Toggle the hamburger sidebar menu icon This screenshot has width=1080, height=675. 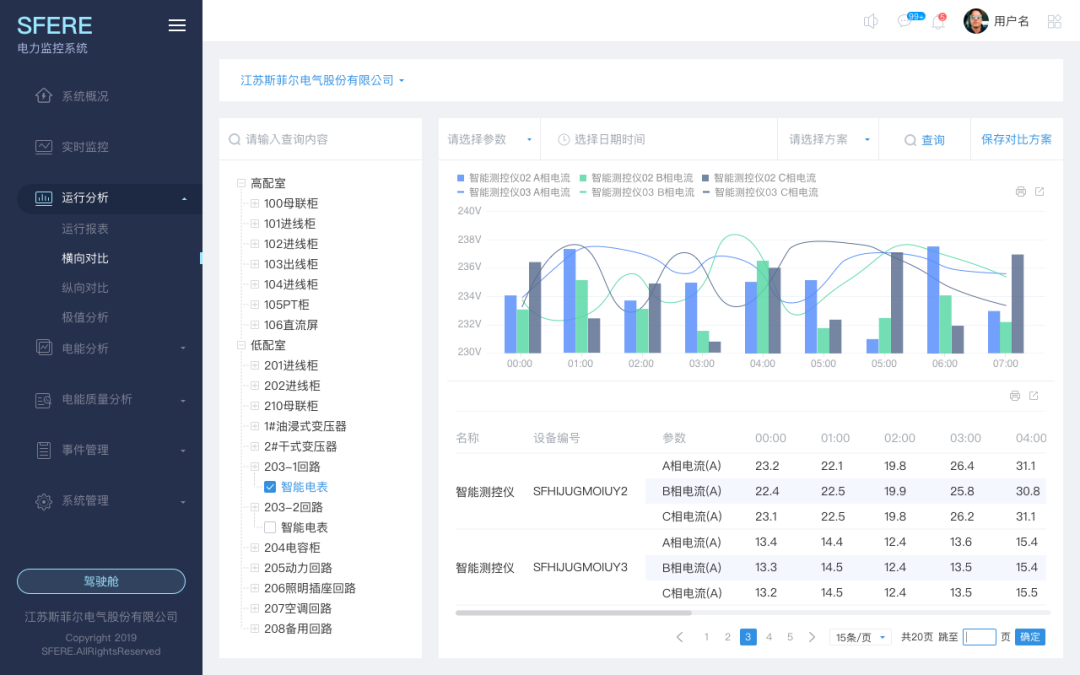[177, 25]
